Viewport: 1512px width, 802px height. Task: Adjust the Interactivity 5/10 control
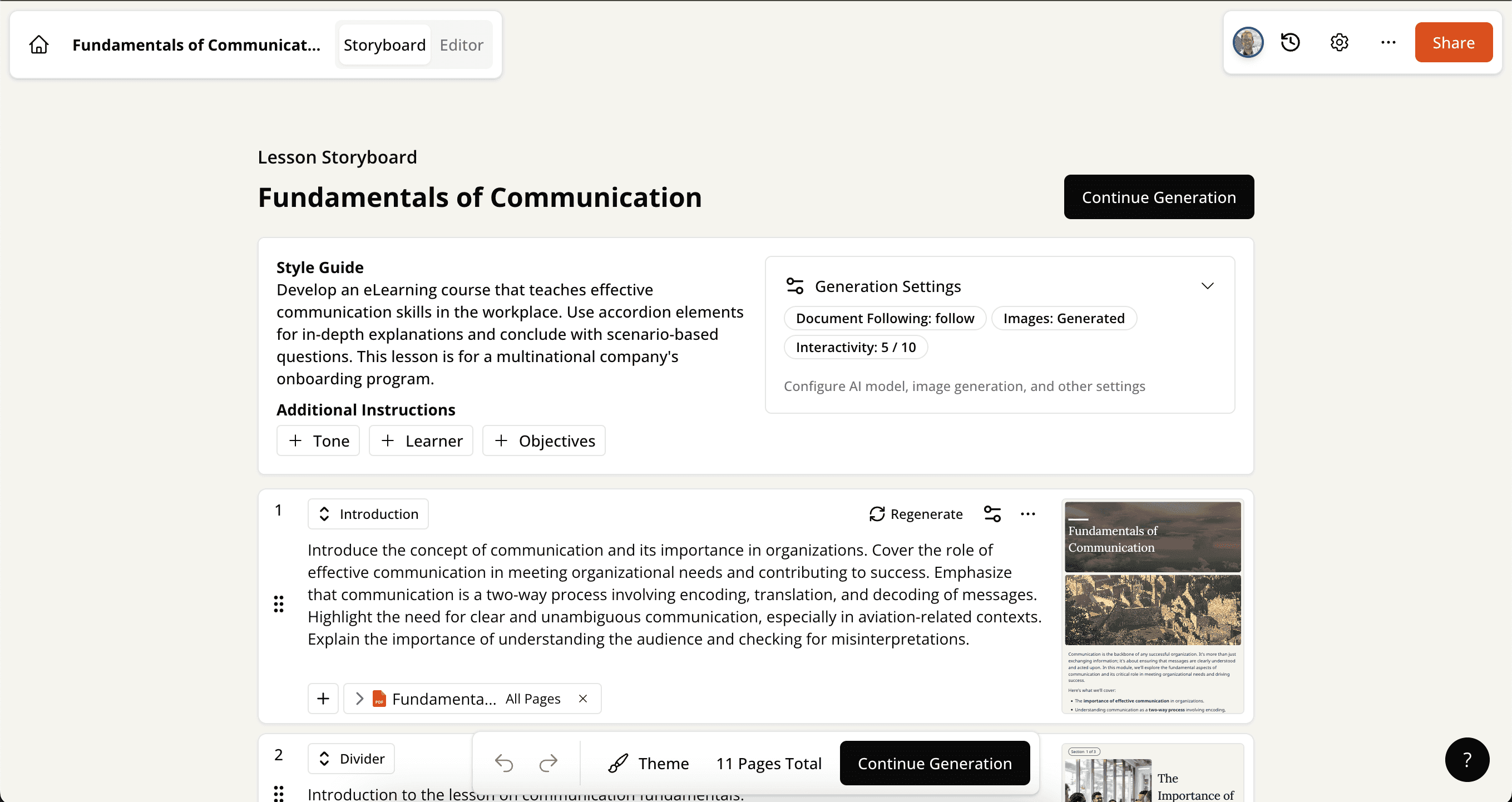click(x=855, y=346)
